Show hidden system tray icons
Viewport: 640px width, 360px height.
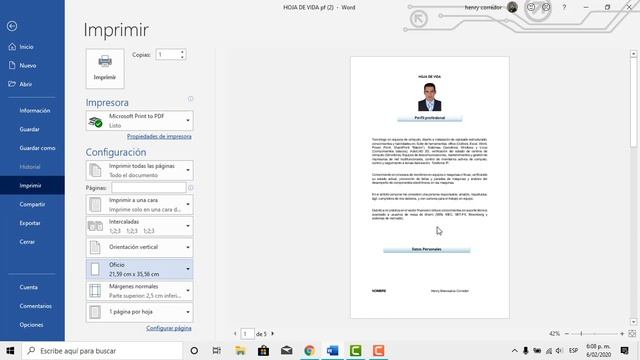pos(515,351)
